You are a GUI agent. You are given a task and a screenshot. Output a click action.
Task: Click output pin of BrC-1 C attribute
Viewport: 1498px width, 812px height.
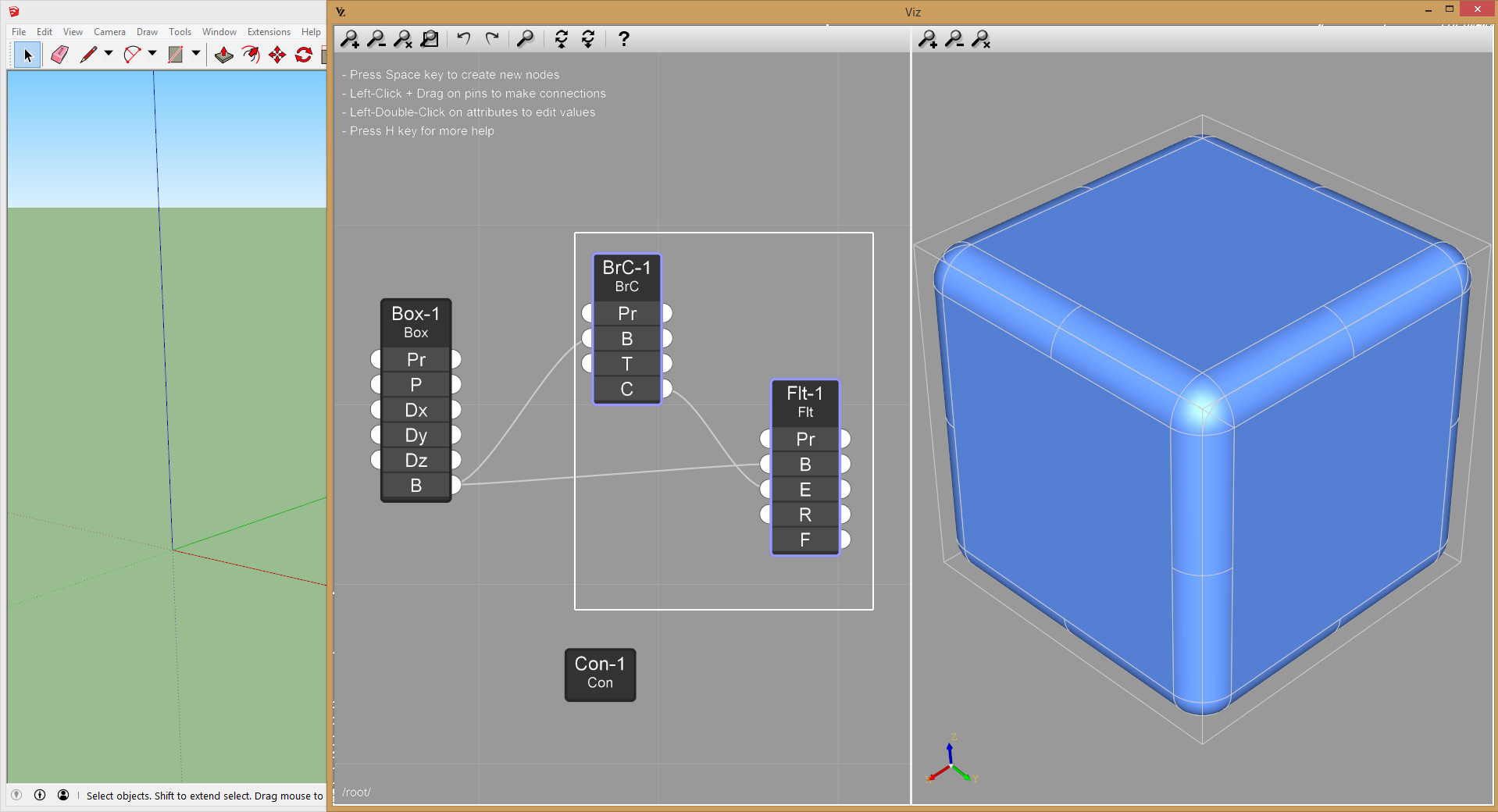coord(667,389)
